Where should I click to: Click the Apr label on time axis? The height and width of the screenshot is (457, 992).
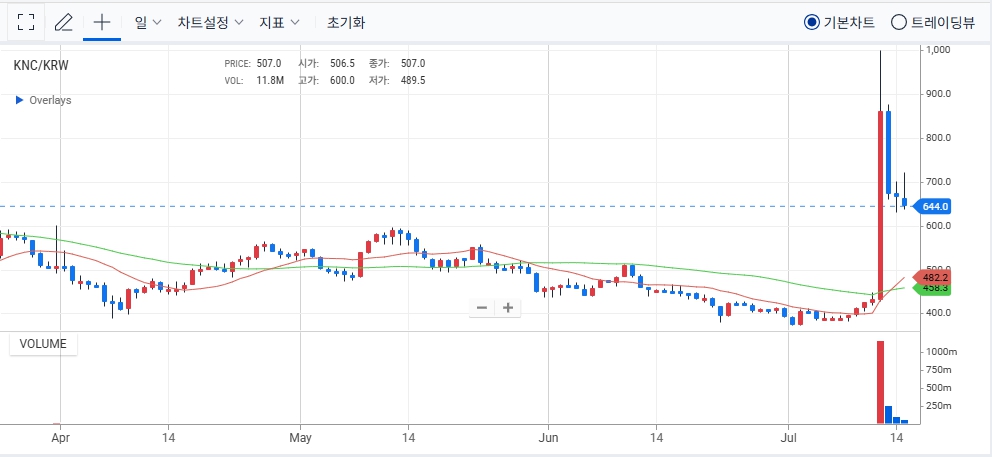pyautogui.click(x=59, y=437)
